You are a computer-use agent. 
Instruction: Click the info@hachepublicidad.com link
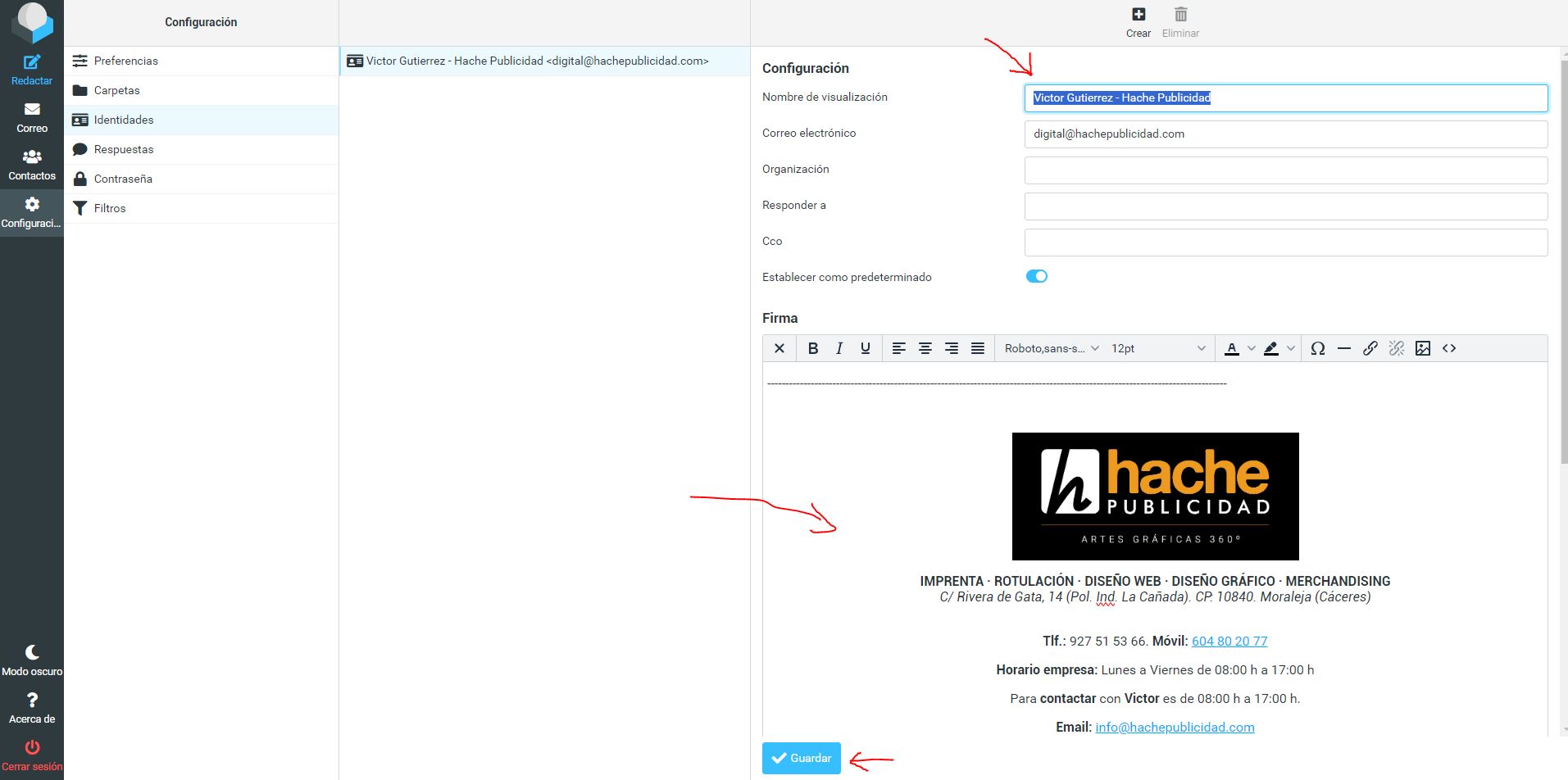[1175, 728]
